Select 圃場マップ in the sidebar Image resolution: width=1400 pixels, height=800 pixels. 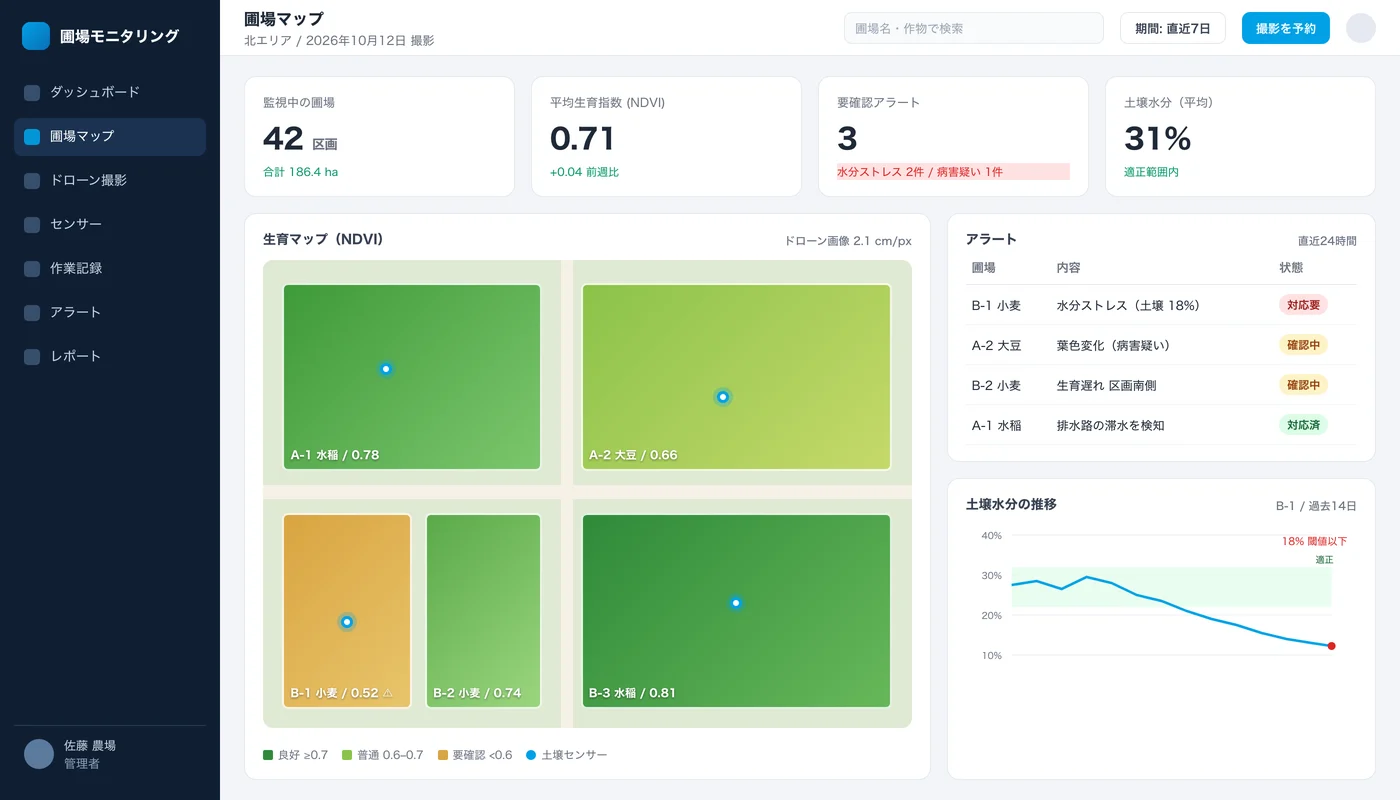(x=110, y=136)
